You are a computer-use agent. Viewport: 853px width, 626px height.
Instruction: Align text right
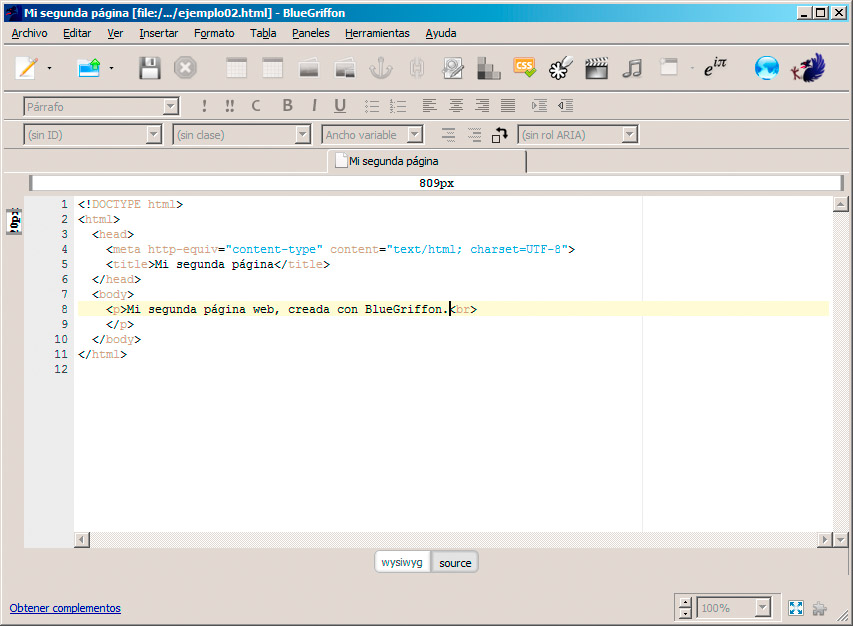point(482,106)
